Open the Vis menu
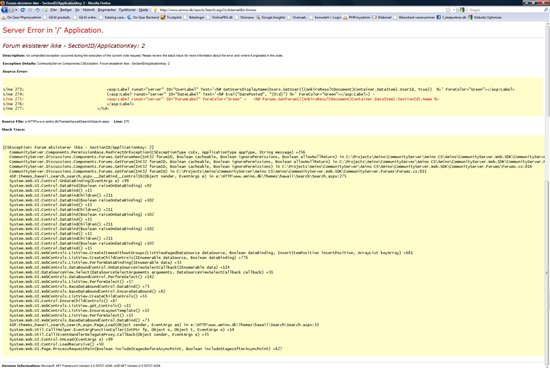Viewport: 550px width, 368px height. 77,10
